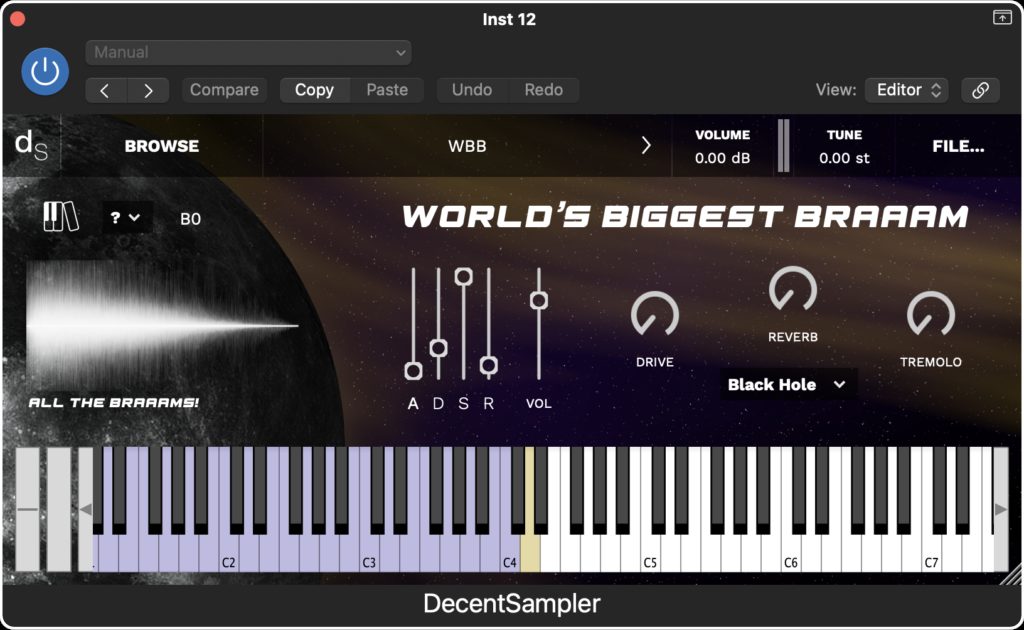1024x630 pixels.
Task: Click the piano keys icon
Action: pyautogui.click(x=61, y=217)
